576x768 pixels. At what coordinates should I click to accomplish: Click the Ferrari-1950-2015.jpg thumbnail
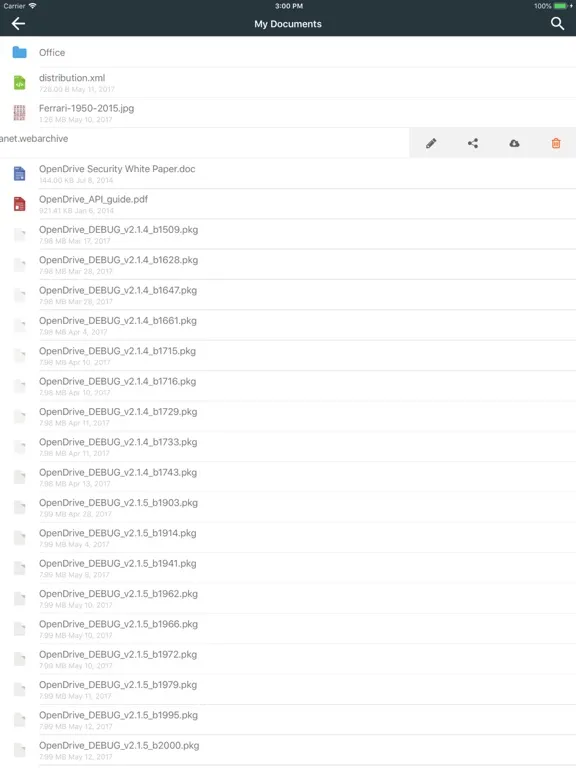click(x=20, y=113)
